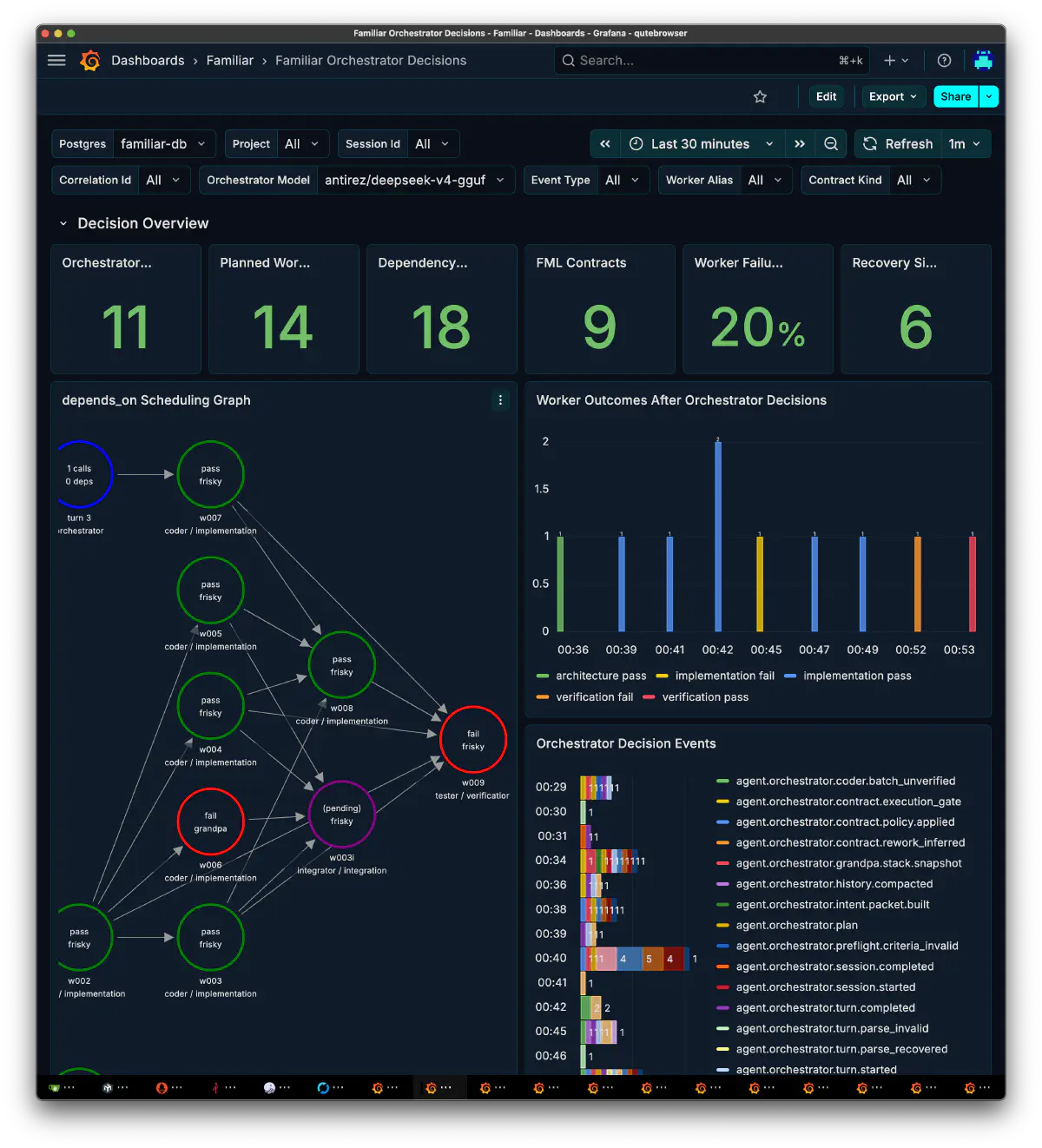Go to Dashboards breadcrumb
This screenshot has width=1042, height=1148.
pyautogui.click(x=148, y=60)
